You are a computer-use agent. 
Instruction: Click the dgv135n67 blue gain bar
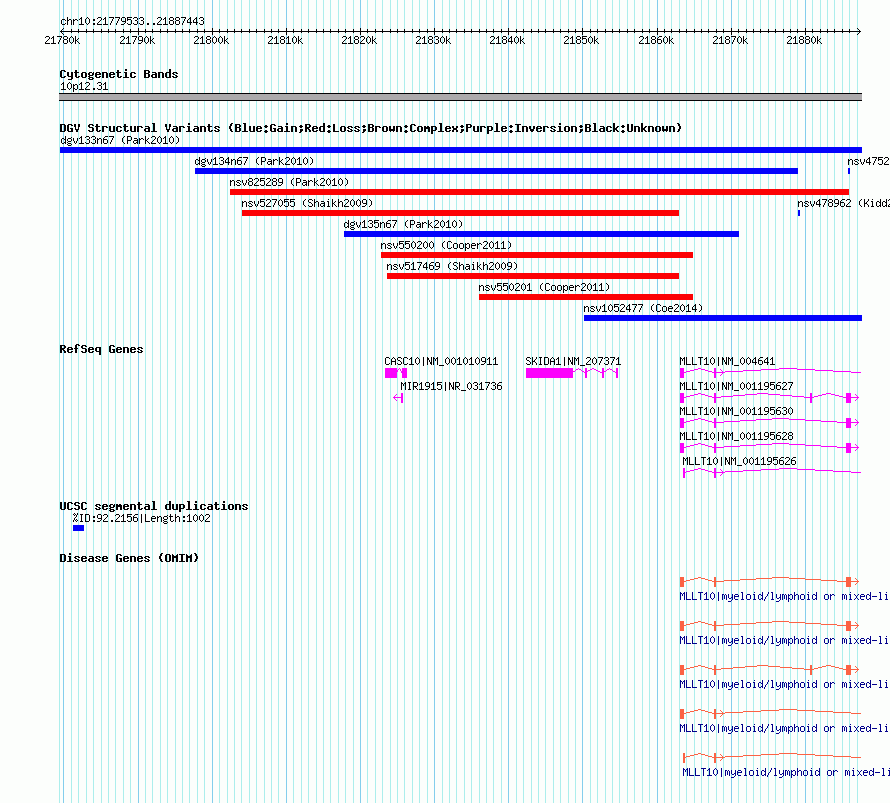541,234
